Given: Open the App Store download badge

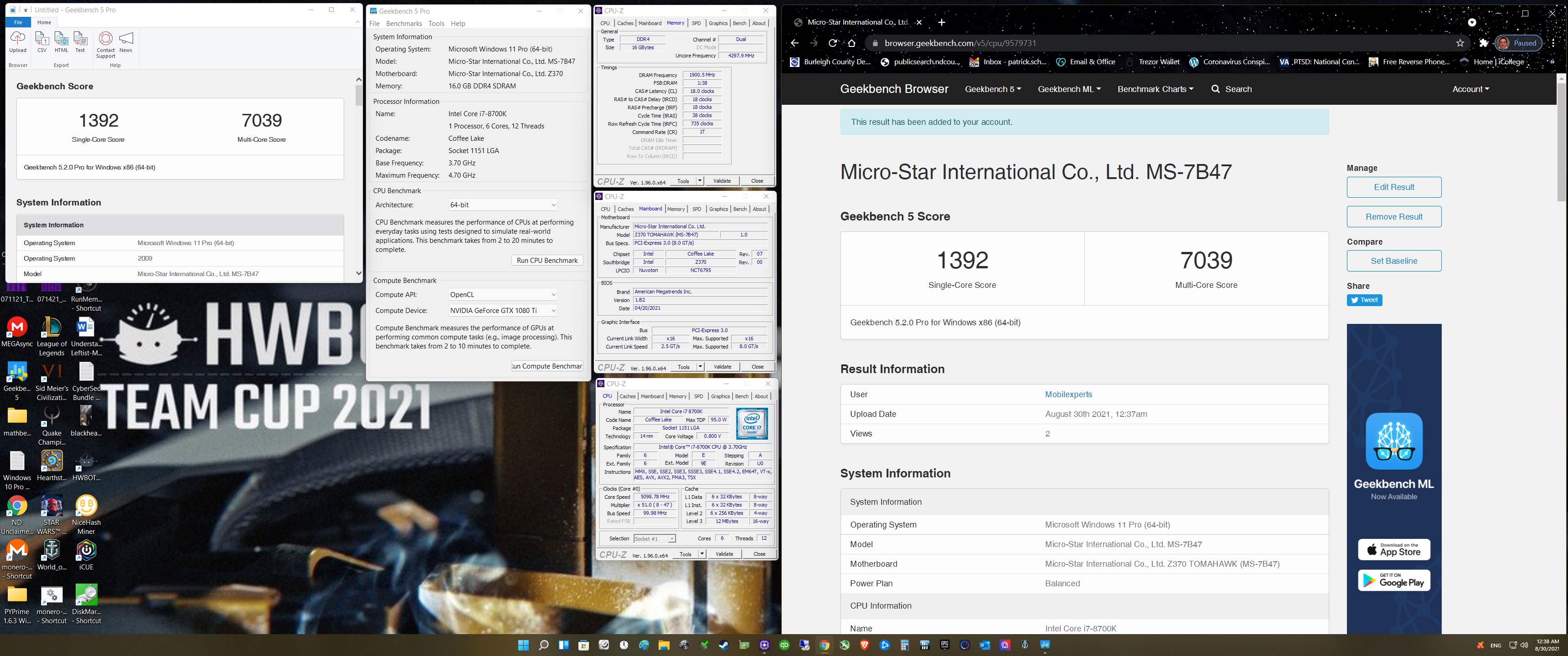Looking at the screenshot, I should tap(1394, 549).
